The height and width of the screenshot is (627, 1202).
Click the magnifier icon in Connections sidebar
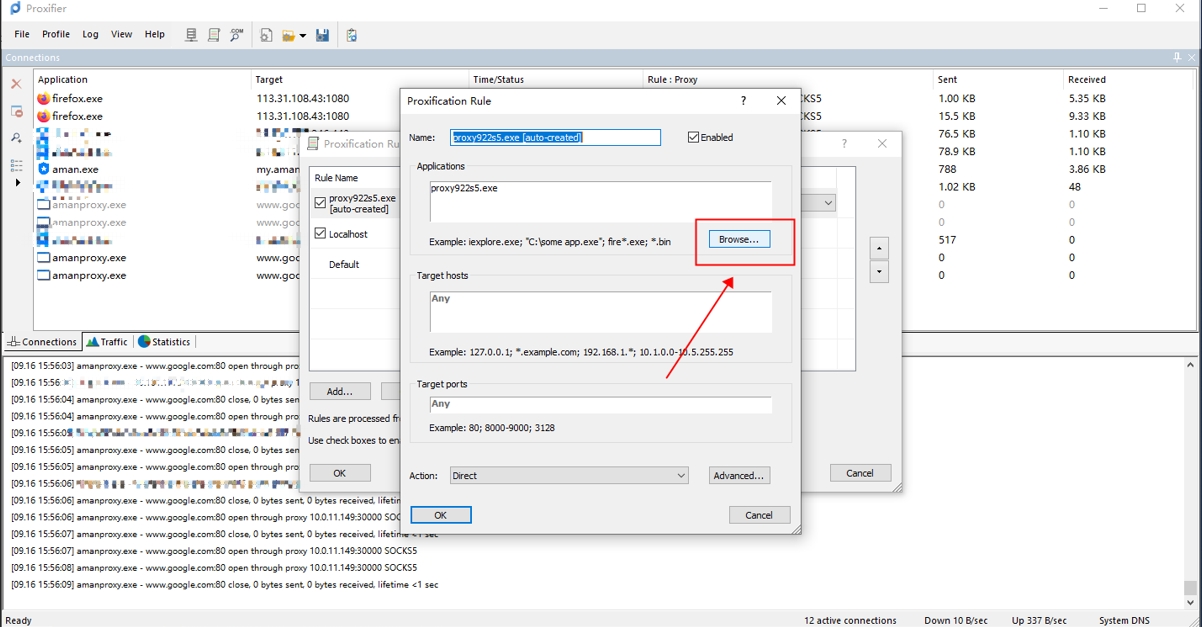(x=16, y=138)
